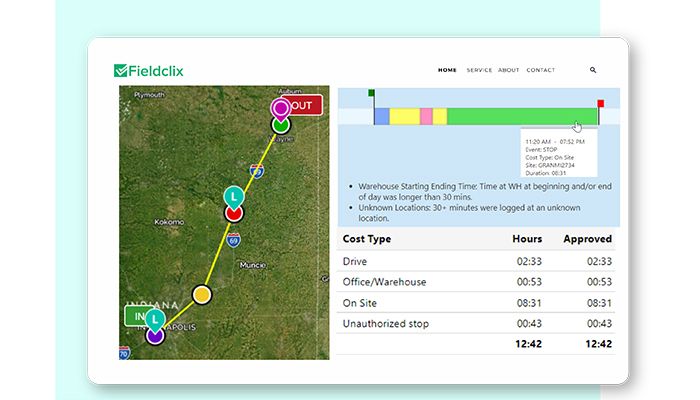
Task: Select the Drive cost type row
Action: (476, 261)
